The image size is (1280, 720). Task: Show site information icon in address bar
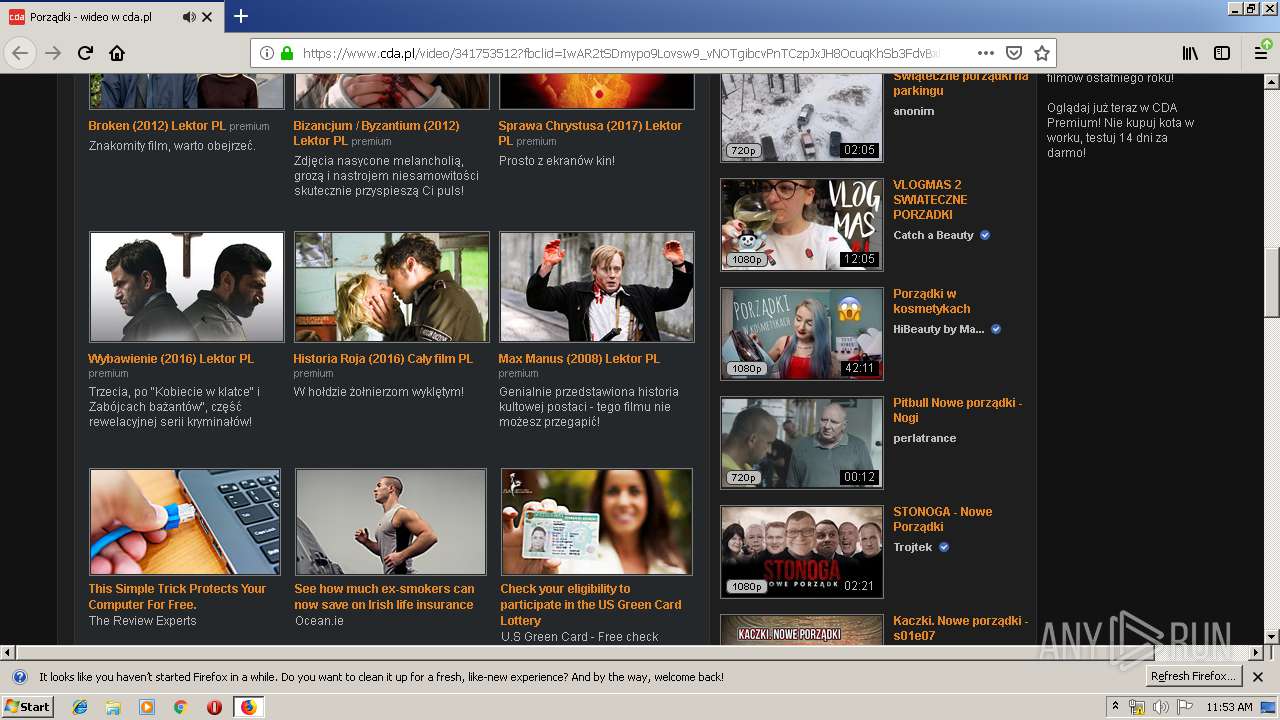tap(268, 53)
